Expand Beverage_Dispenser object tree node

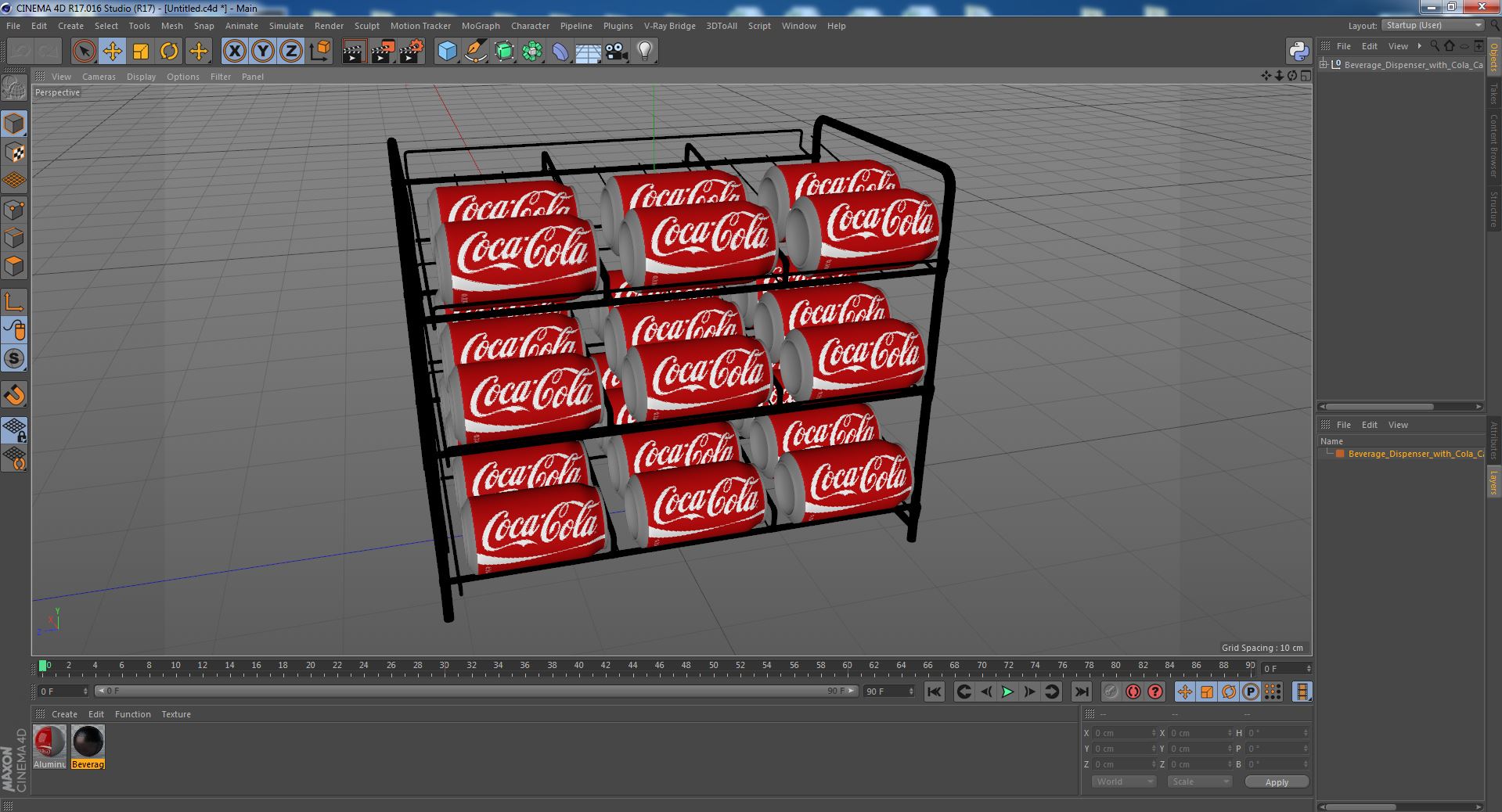pyautogui.click(x=1324, y=64)
